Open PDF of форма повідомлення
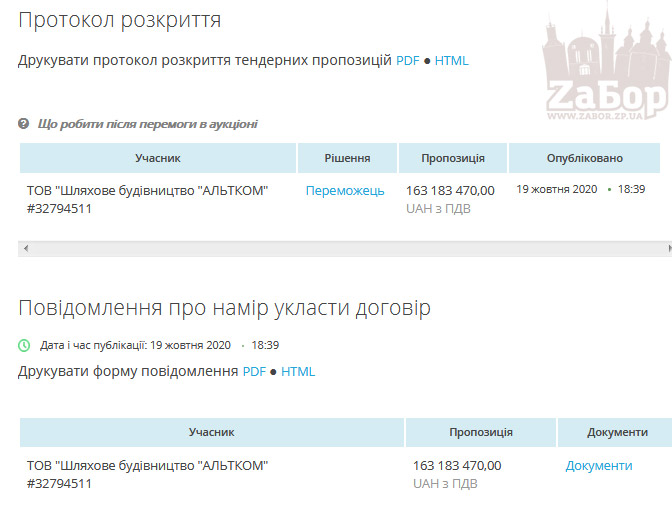This screenshot has width=672, height=512. pos(254,372)
